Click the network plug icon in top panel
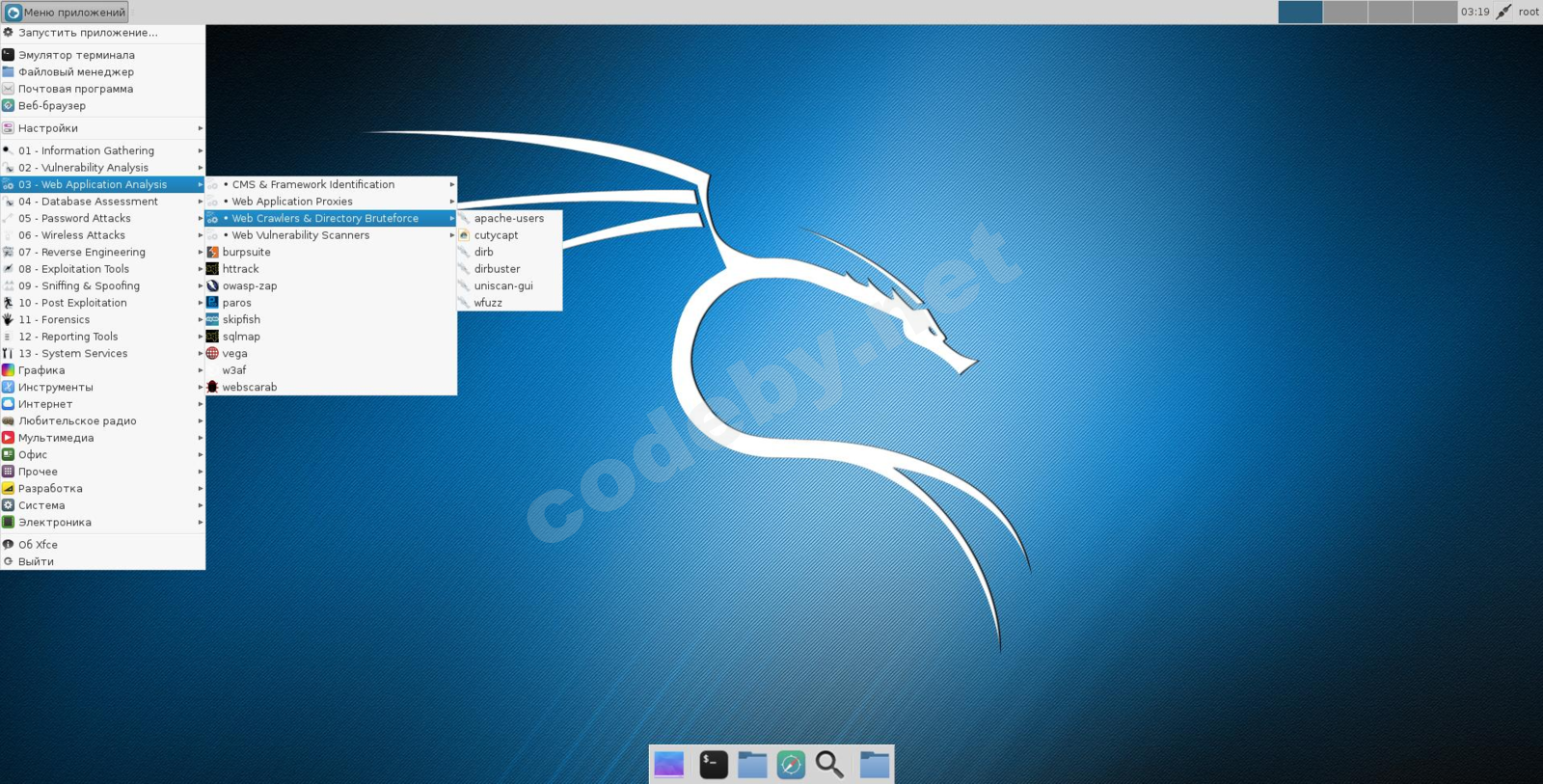The image size is (1543, 784). [1503, 12]
